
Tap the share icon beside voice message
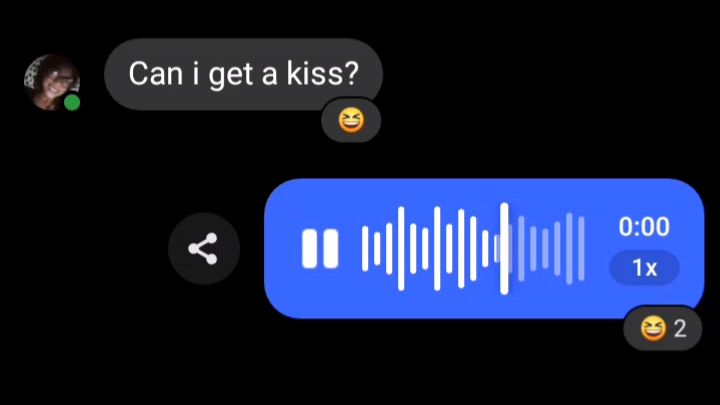pos(203,248)
